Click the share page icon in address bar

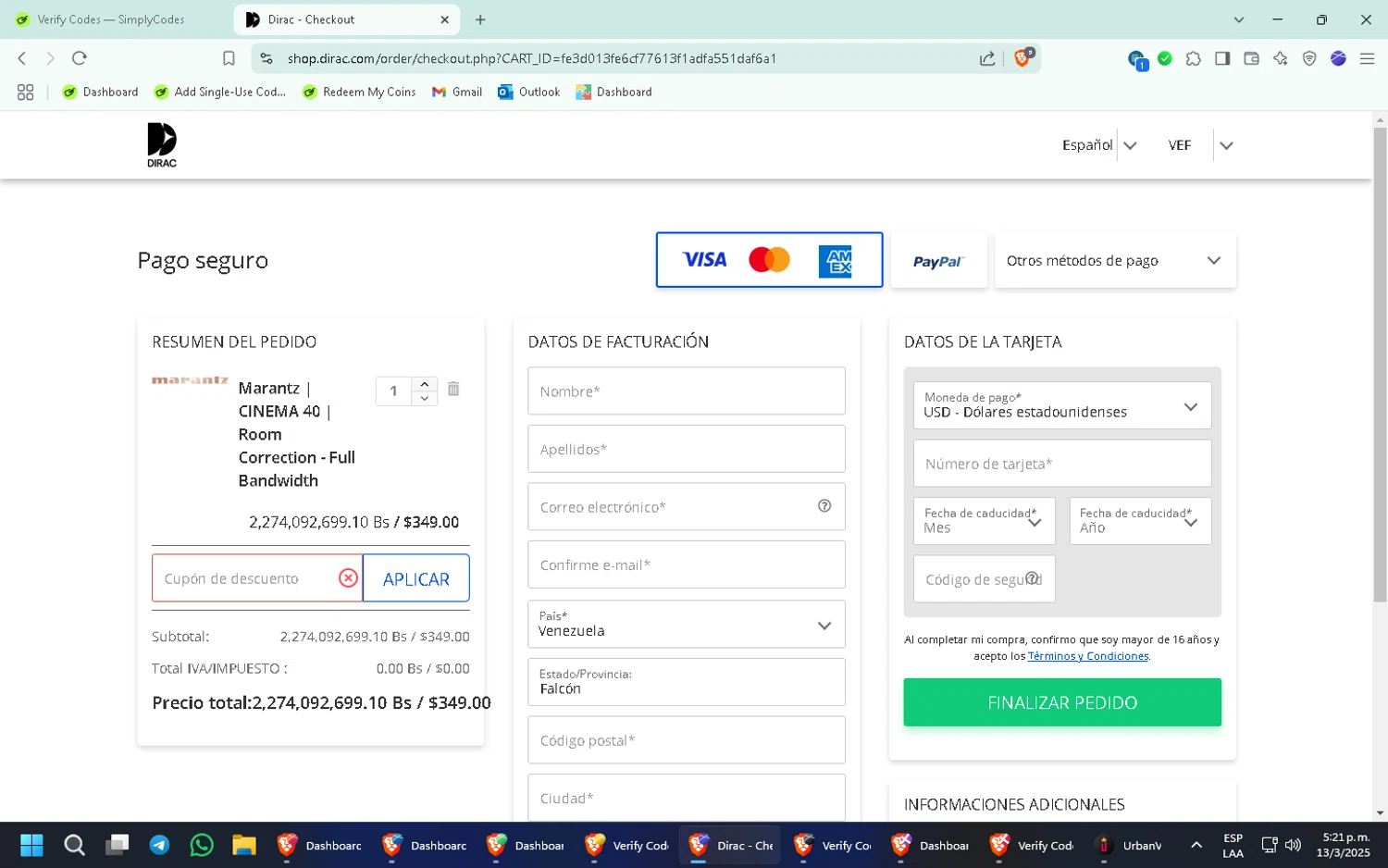click(x=987, y=58)
